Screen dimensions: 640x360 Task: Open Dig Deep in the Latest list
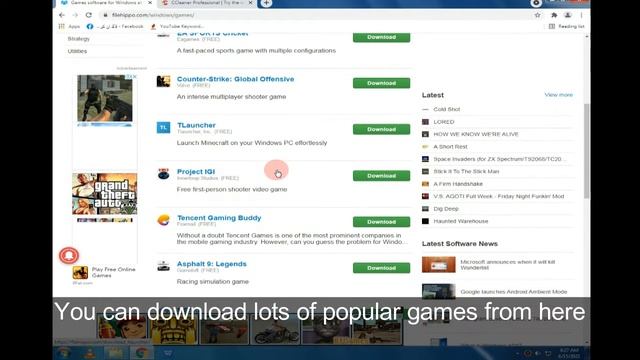pyautogui.click(x=446, y=209)
